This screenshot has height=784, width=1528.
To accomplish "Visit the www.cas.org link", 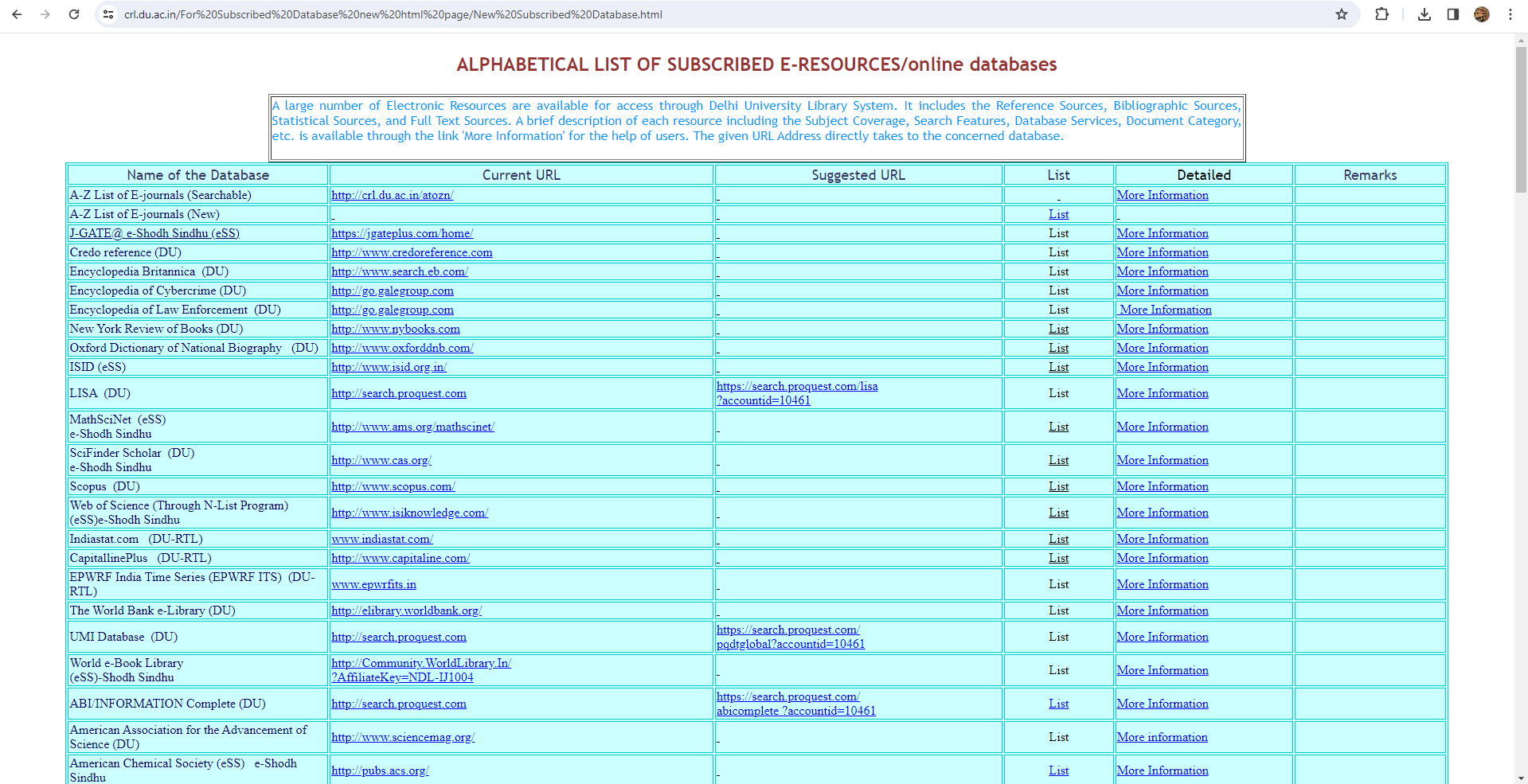I will point(381,460).
